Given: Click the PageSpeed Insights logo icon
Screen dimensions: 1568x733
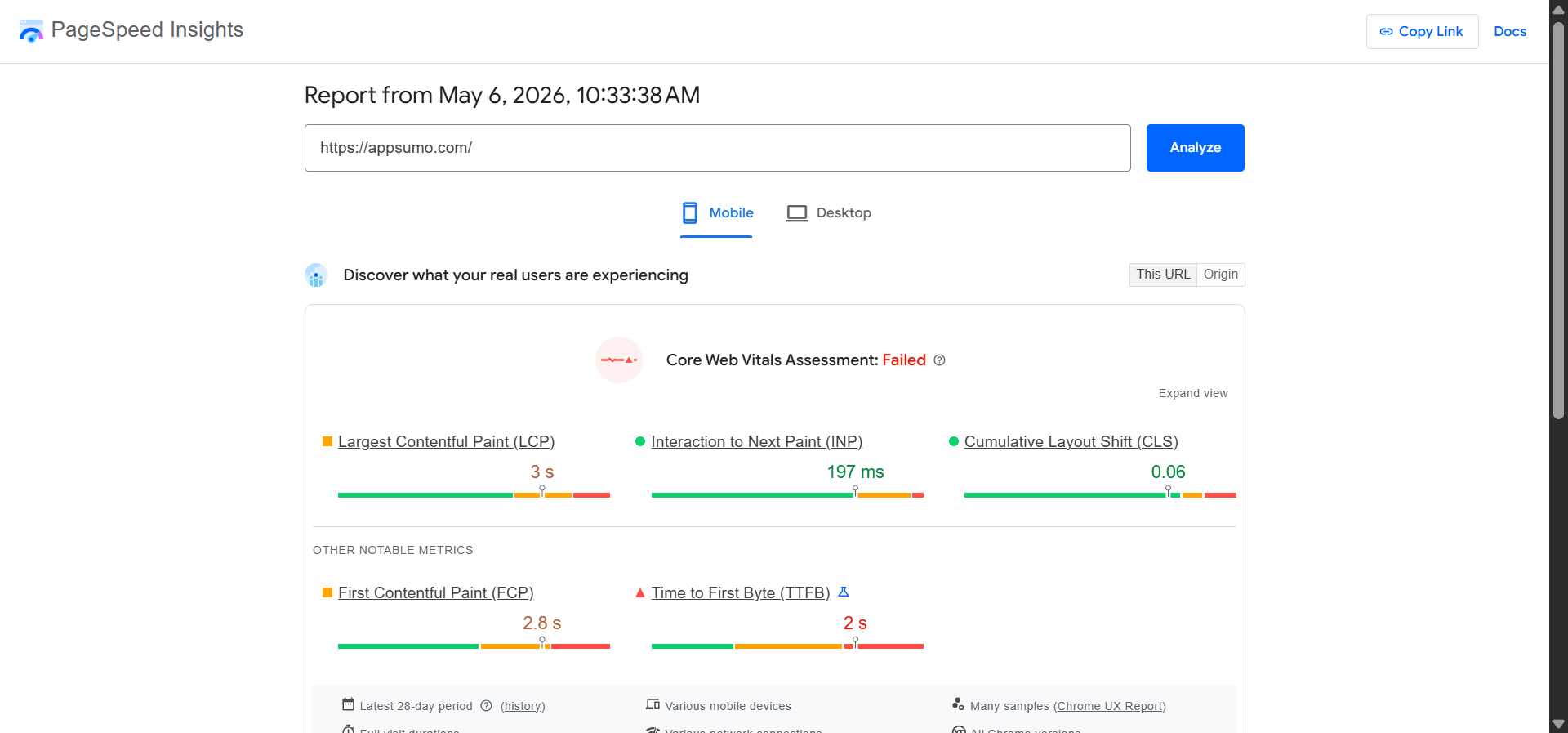Looking at the screenshot, I should [x=31, y=31].
